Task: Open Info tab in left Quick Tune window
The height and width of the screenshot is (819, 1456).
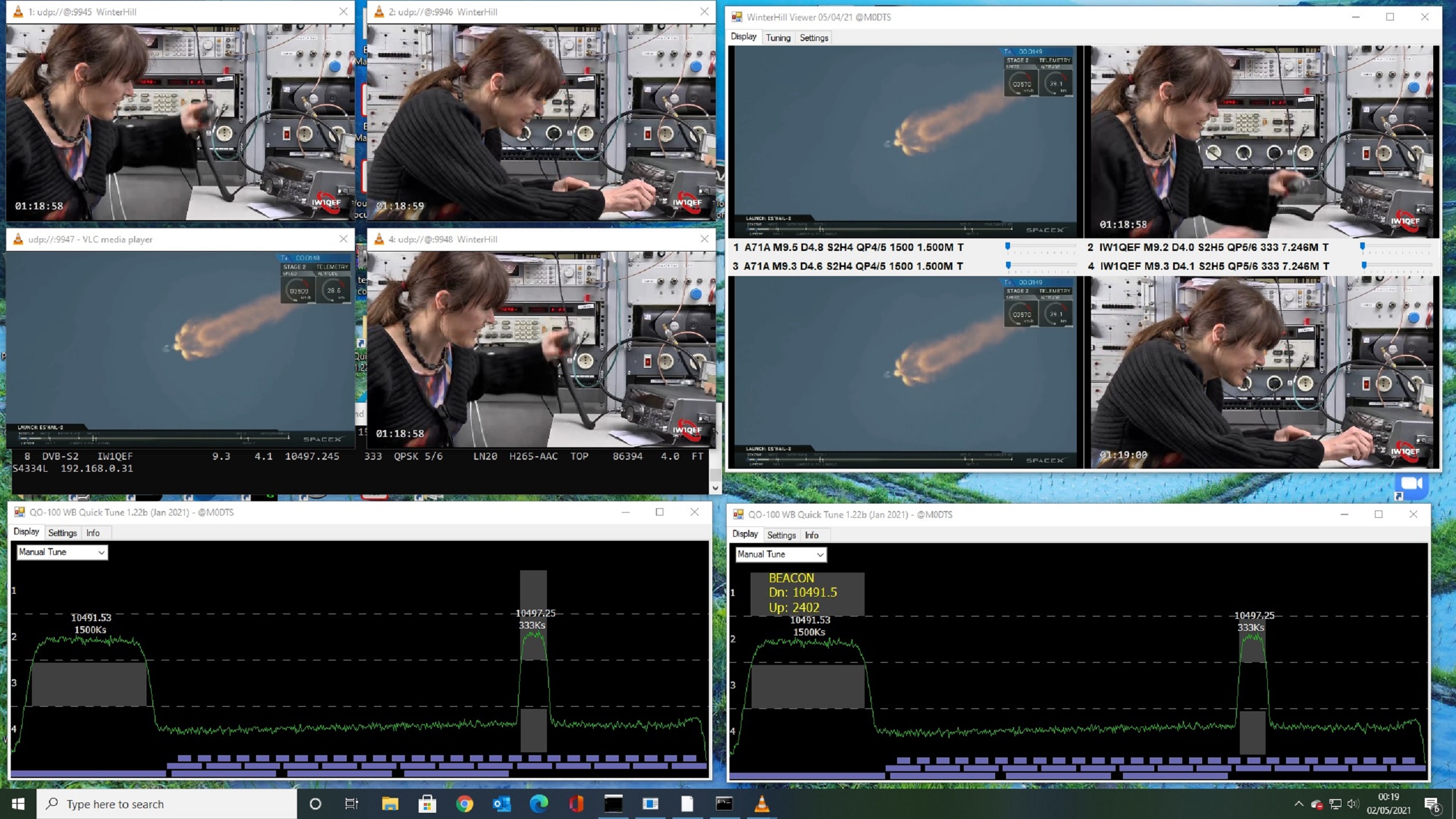Action: [x=93, y=533]
